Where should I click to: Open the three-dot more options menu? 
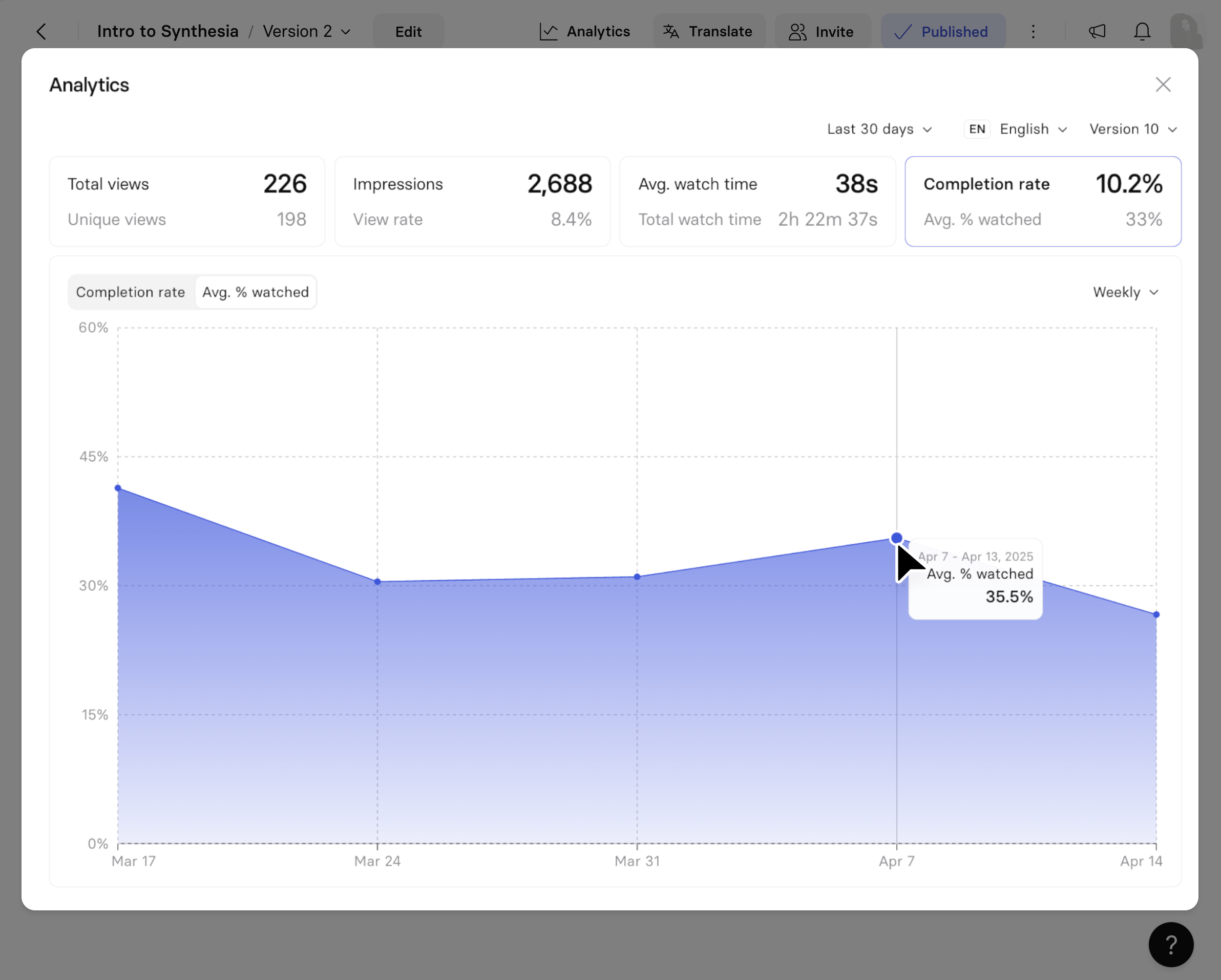[1033, 32]
